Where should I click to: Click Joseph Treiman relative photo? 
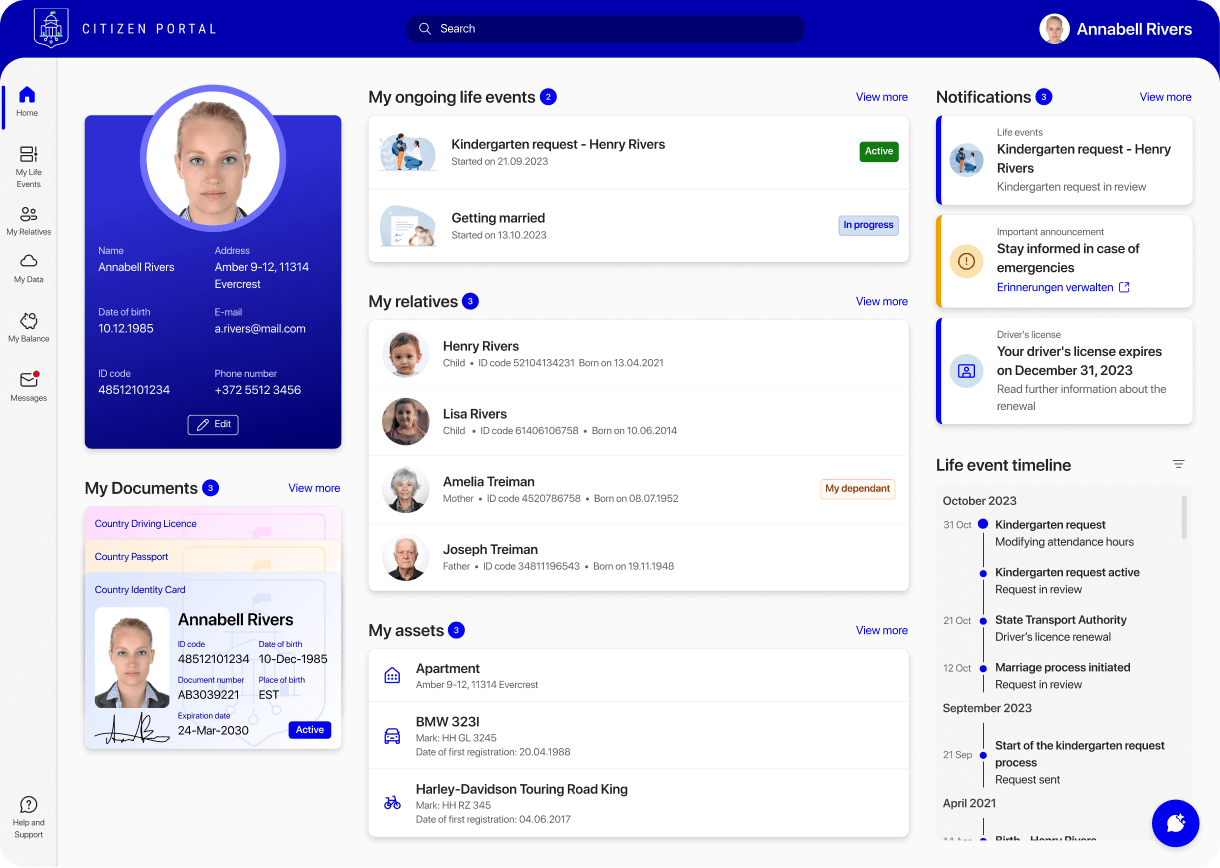[405, 558]
